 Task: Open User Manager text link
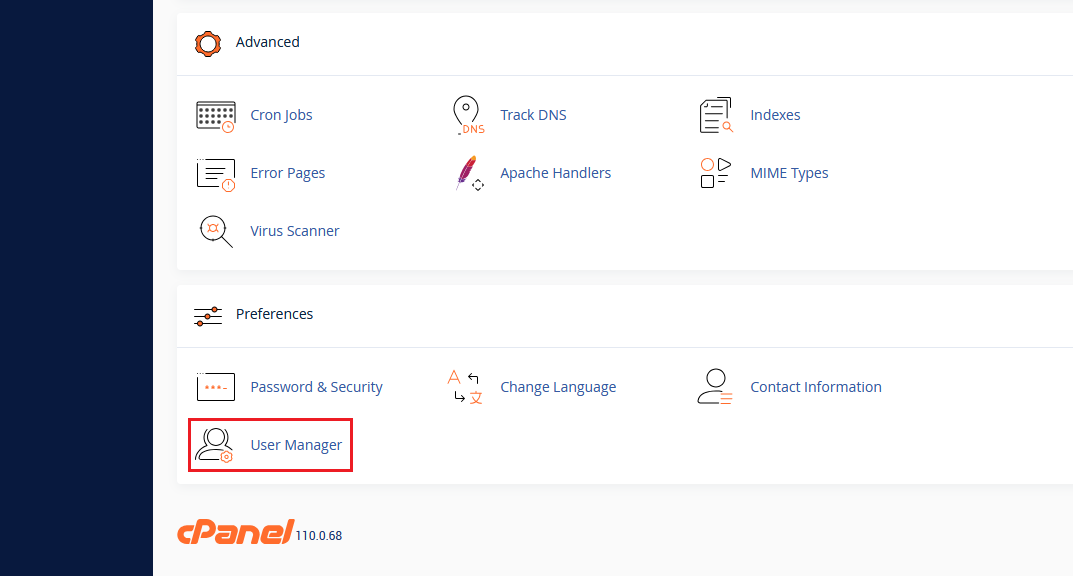pos(296,445)
